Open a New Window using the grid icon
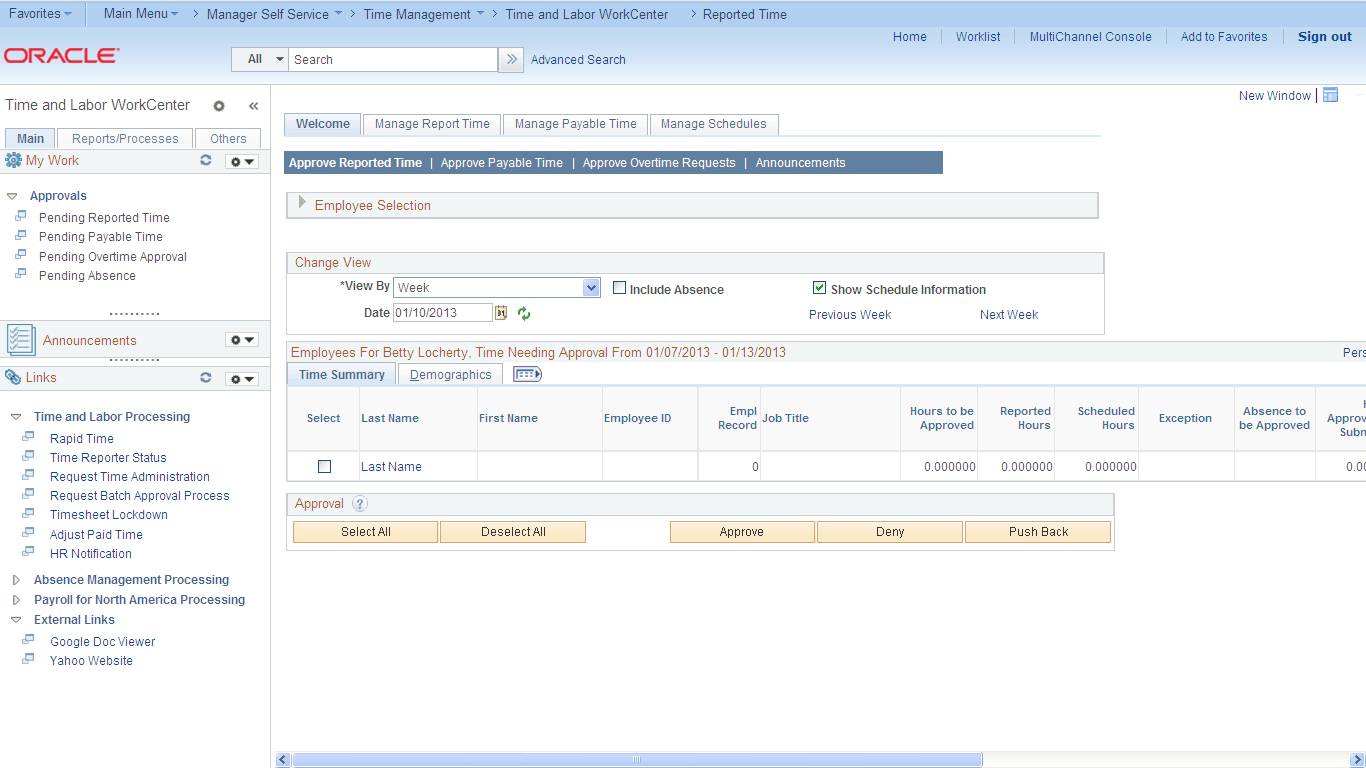The width and height of the screenshot is (1366, 768). point(1330,94)
